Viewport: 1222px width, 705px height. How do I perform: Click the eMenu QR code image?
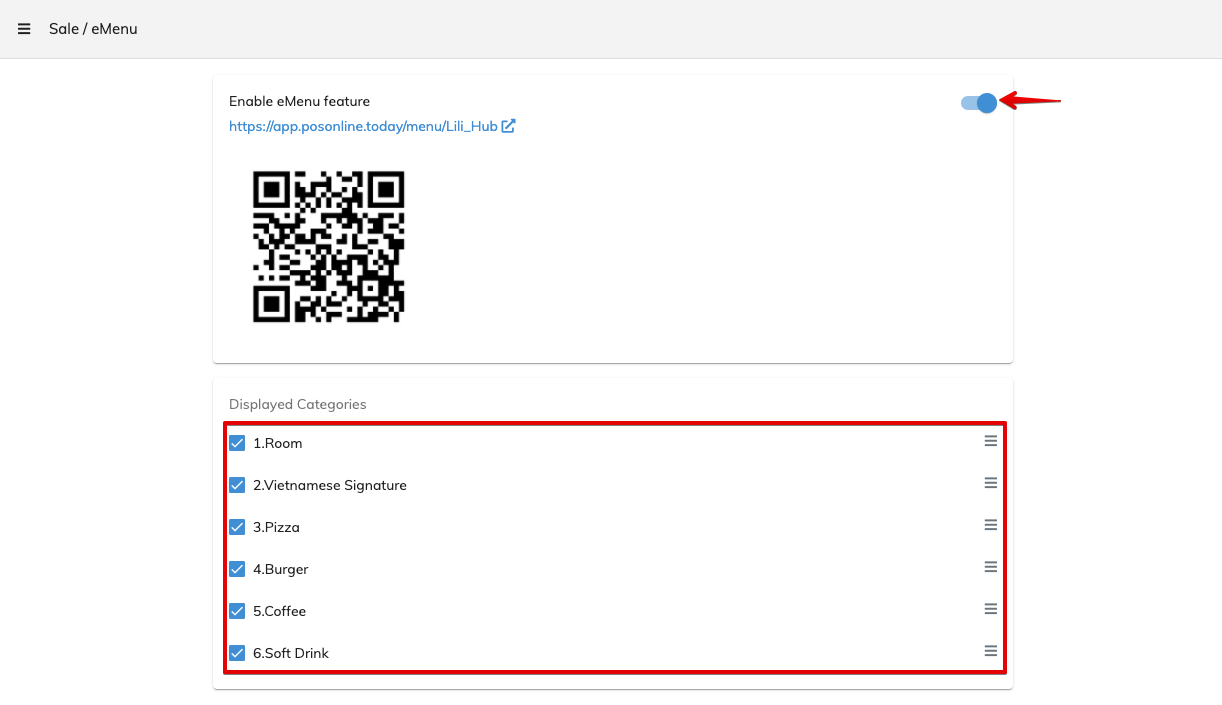[328, 247]
